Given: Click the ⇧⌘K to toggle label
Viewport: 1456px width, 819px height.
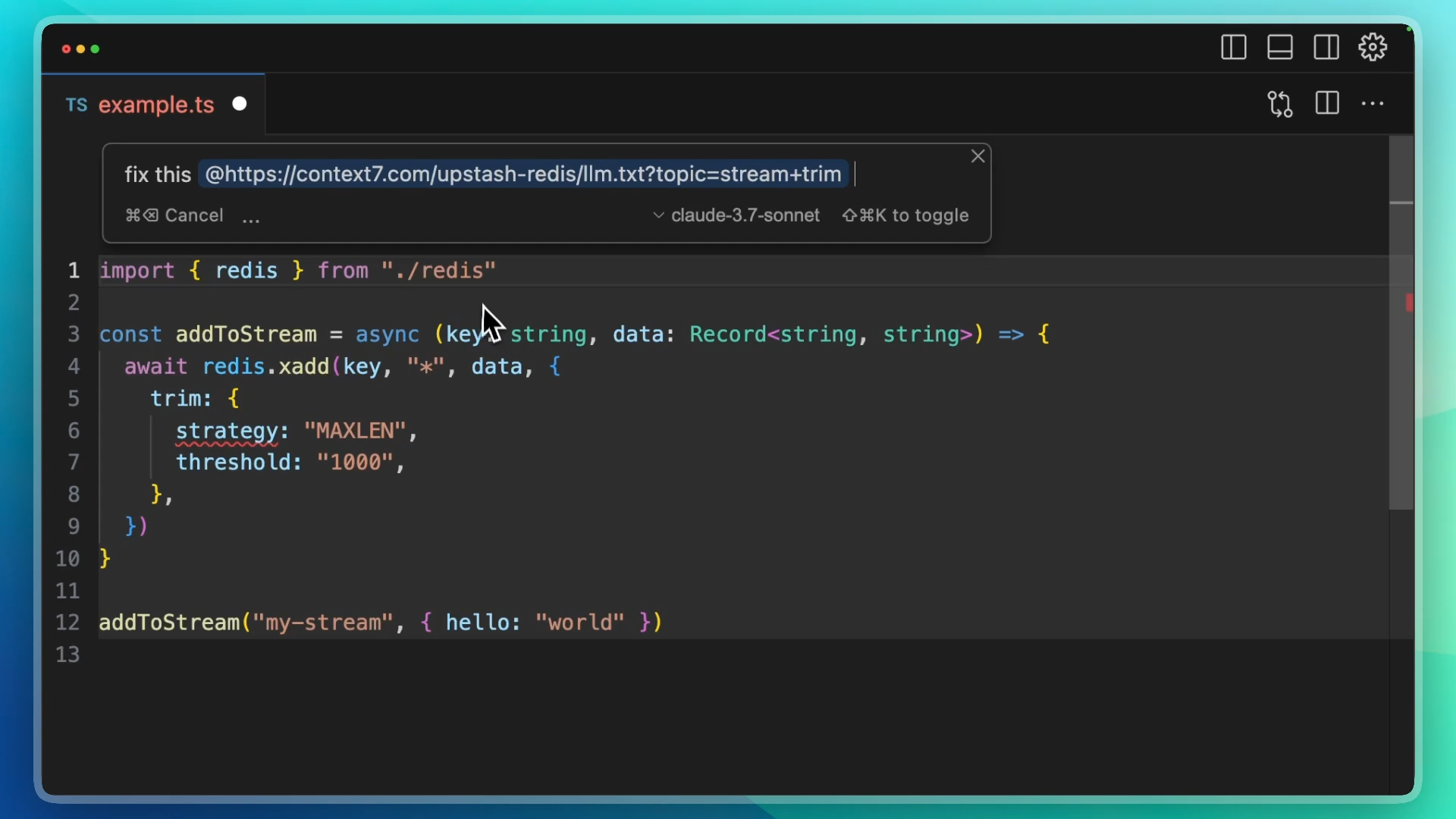Looking at the screenshot, I should pos(905,215).
